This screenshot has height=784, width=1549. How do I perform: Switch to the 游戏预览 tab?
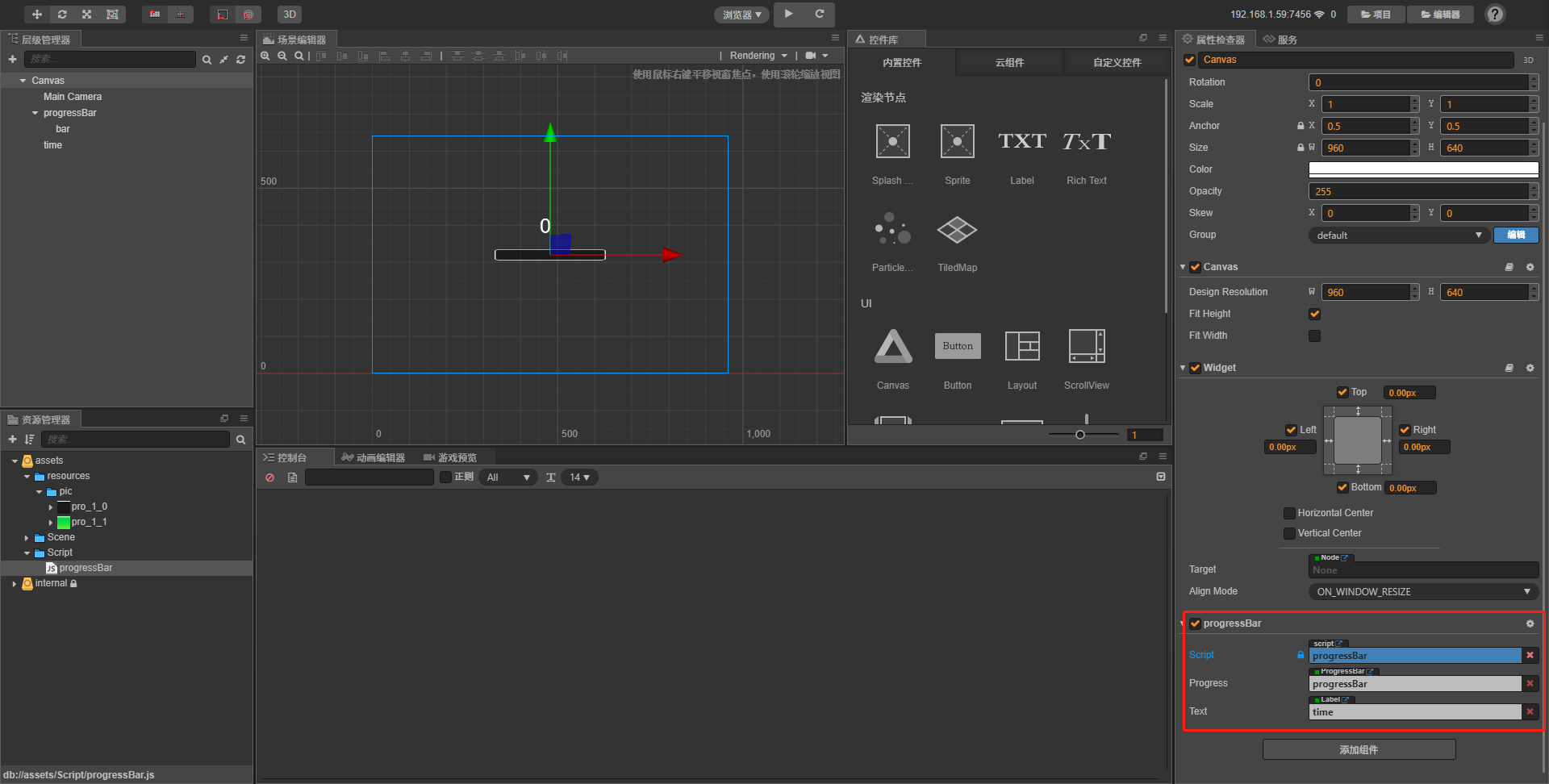tap(450, 457)
